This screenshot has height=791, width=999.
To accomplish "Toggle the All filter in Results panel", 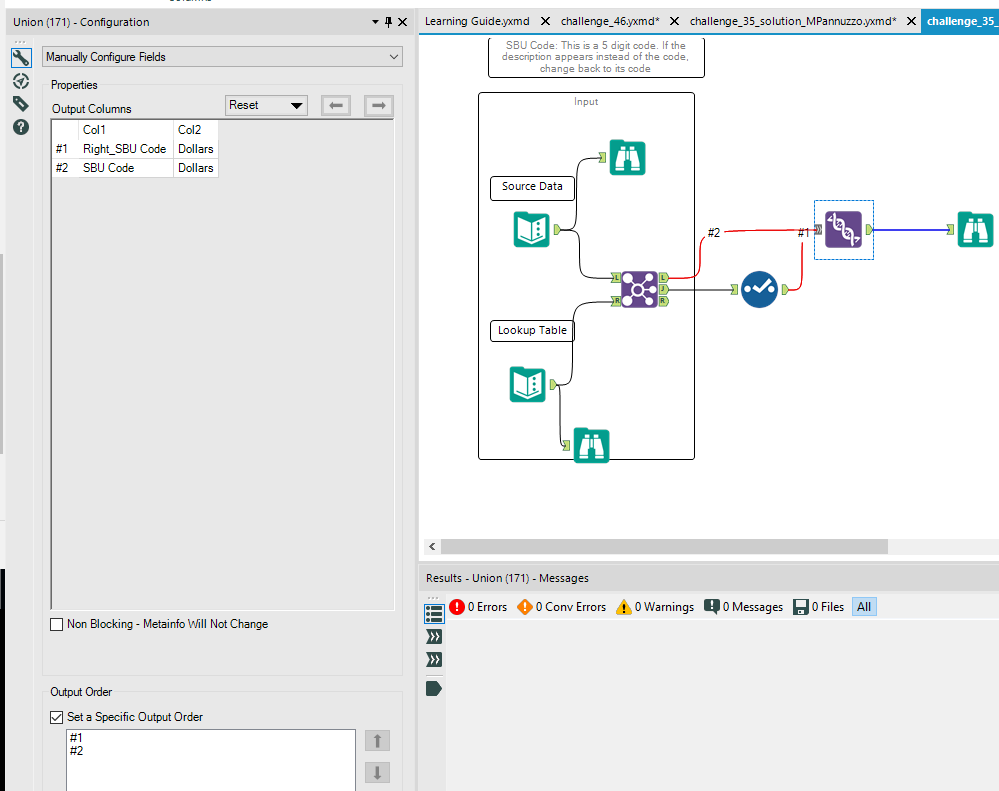I will click(x=863, y=606).
